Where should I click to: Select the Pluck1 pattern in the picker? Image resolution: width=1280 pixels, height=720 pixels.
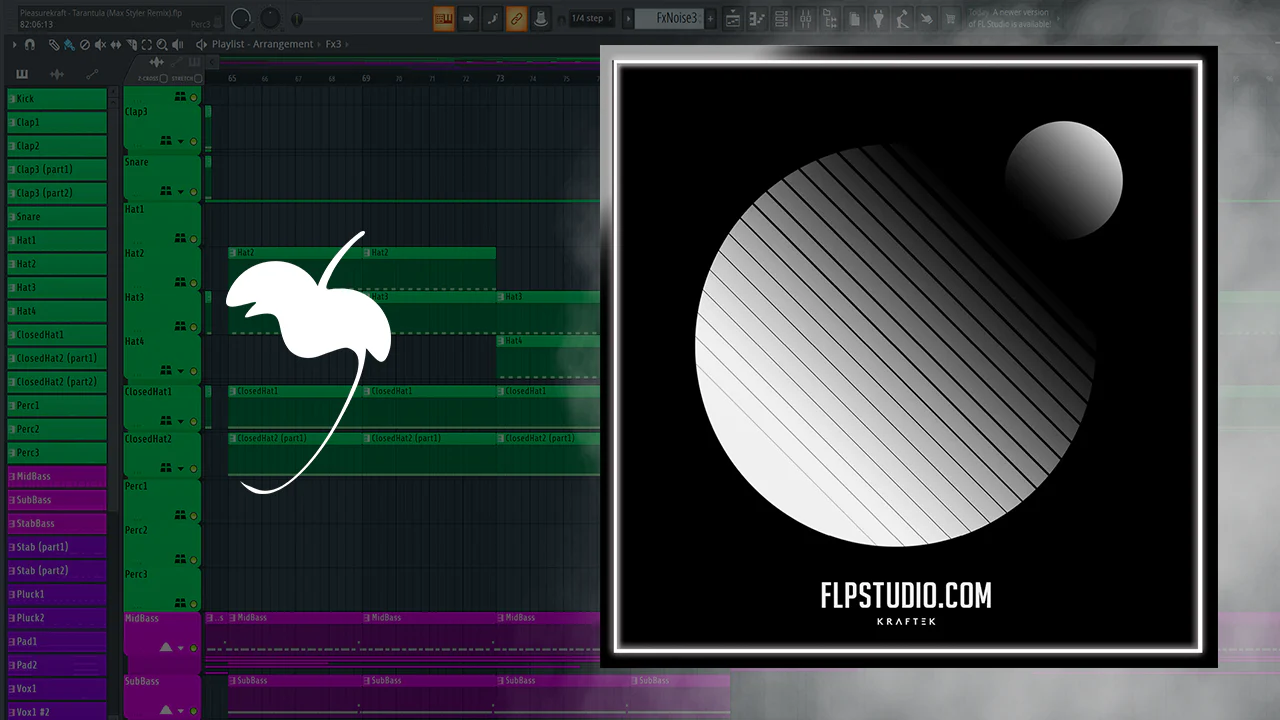(x=57, y=594)
